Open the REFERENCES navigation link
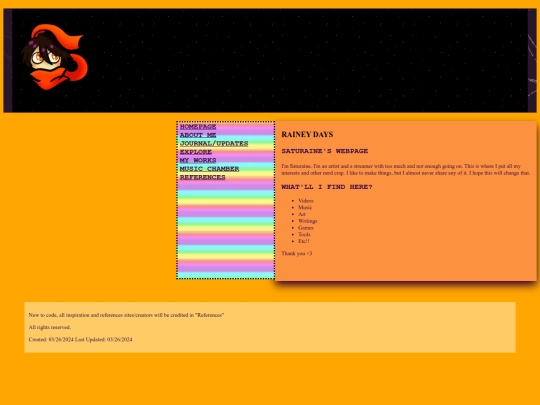This screenshot has height=405, width=540. [x=202, y=177]
